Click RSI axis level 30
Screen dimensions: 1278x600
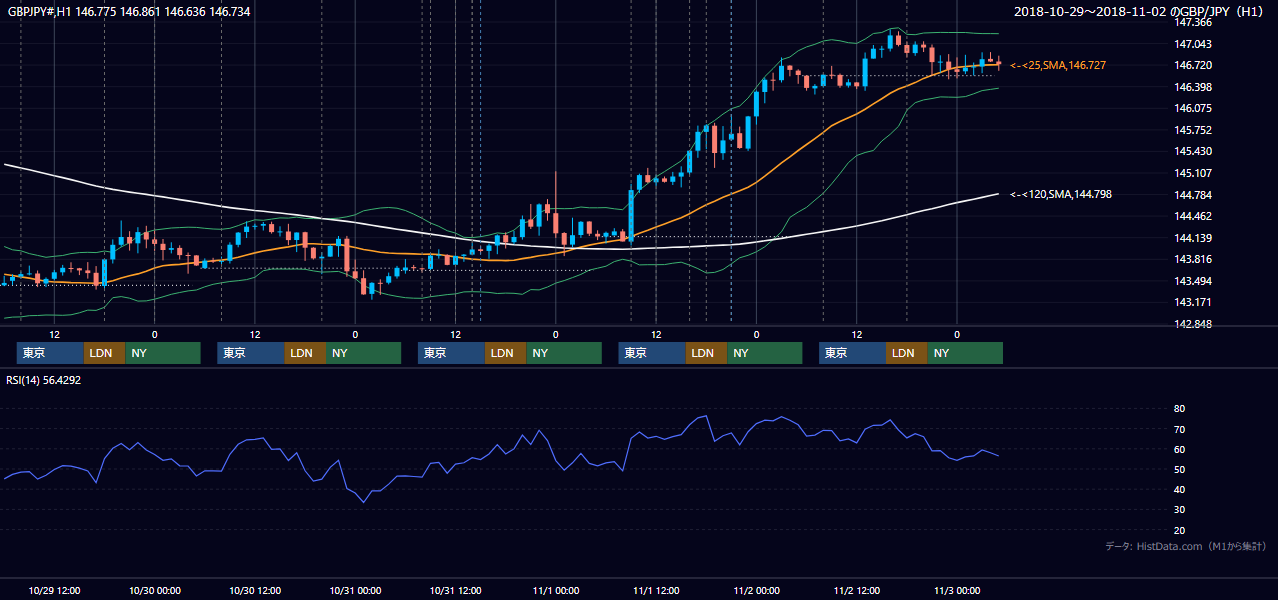(x=1180, y=510)
